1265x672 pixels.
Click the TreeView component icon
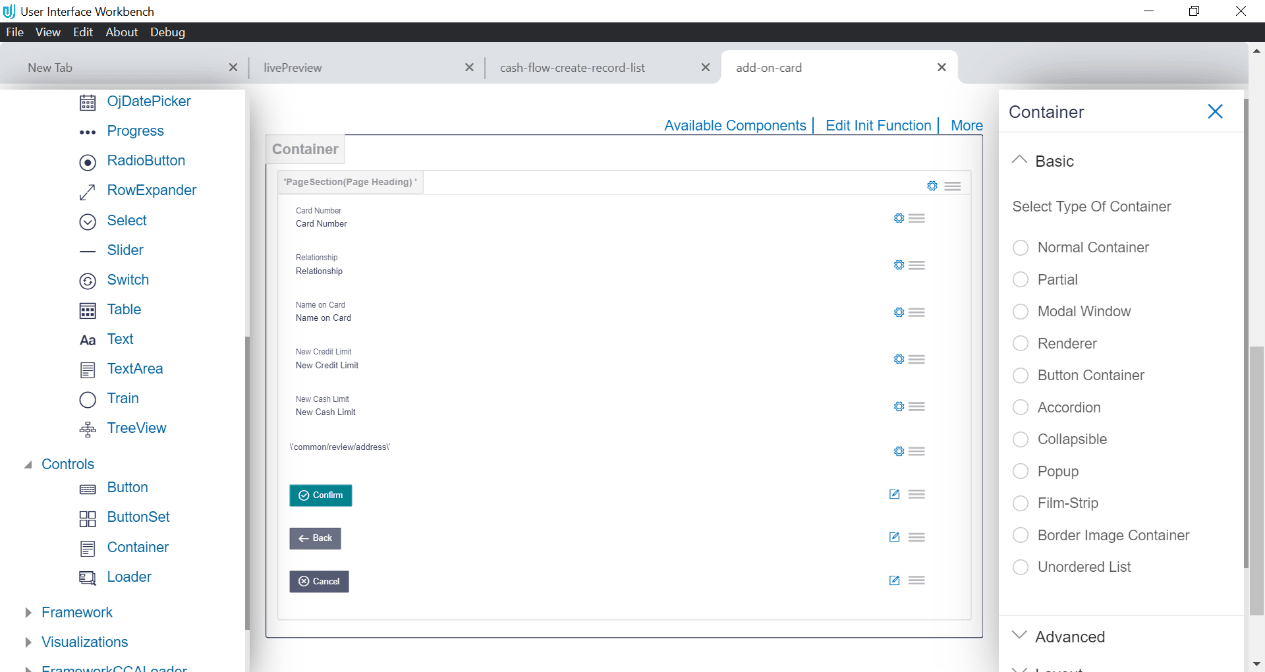(x=87, y=428)
